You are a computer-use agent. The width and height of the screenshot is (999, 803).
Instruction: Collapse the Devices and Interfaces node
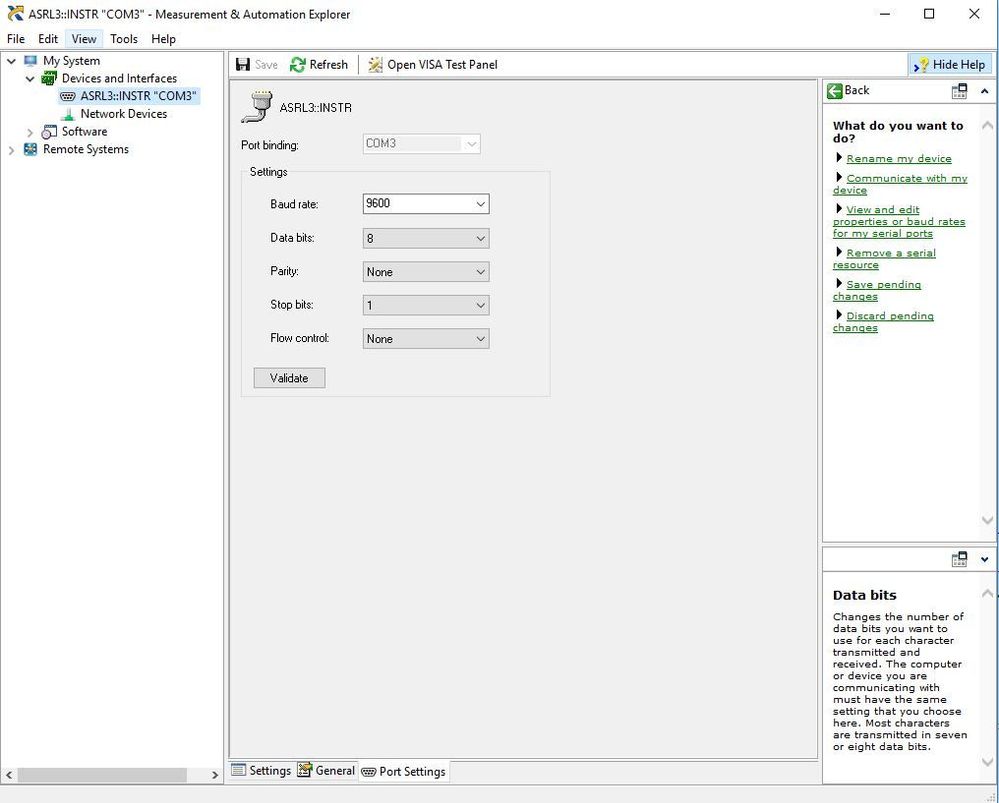(30, 79)
